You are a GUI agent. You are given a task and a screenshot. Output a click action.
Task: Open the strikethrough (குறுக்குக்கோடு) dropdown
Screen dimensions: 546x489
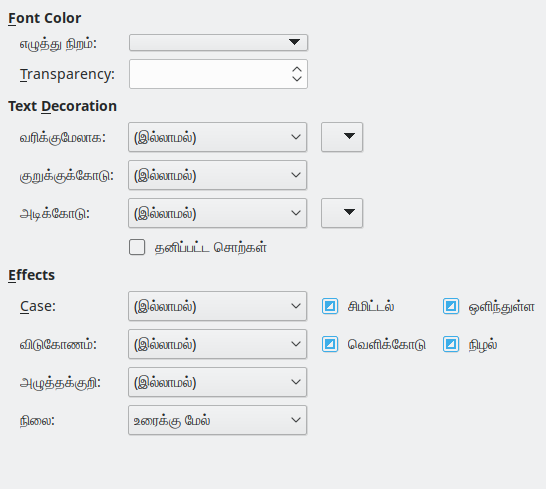click(217, 175)
